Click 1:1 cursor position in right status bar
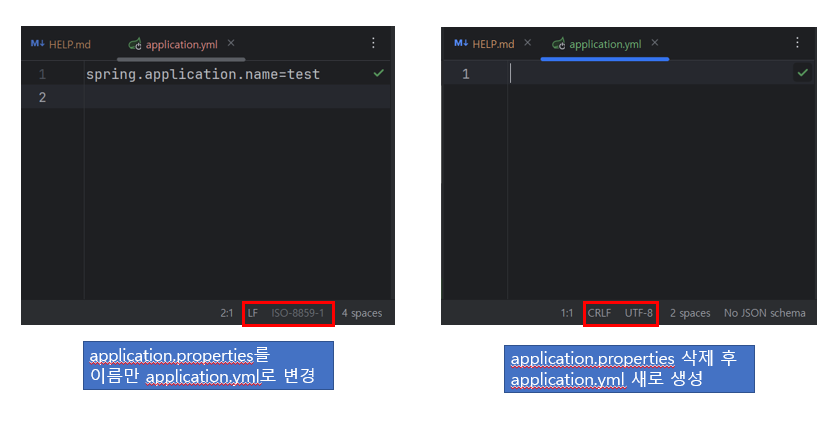Screen dimensions: 835x425 click(567, 313)
